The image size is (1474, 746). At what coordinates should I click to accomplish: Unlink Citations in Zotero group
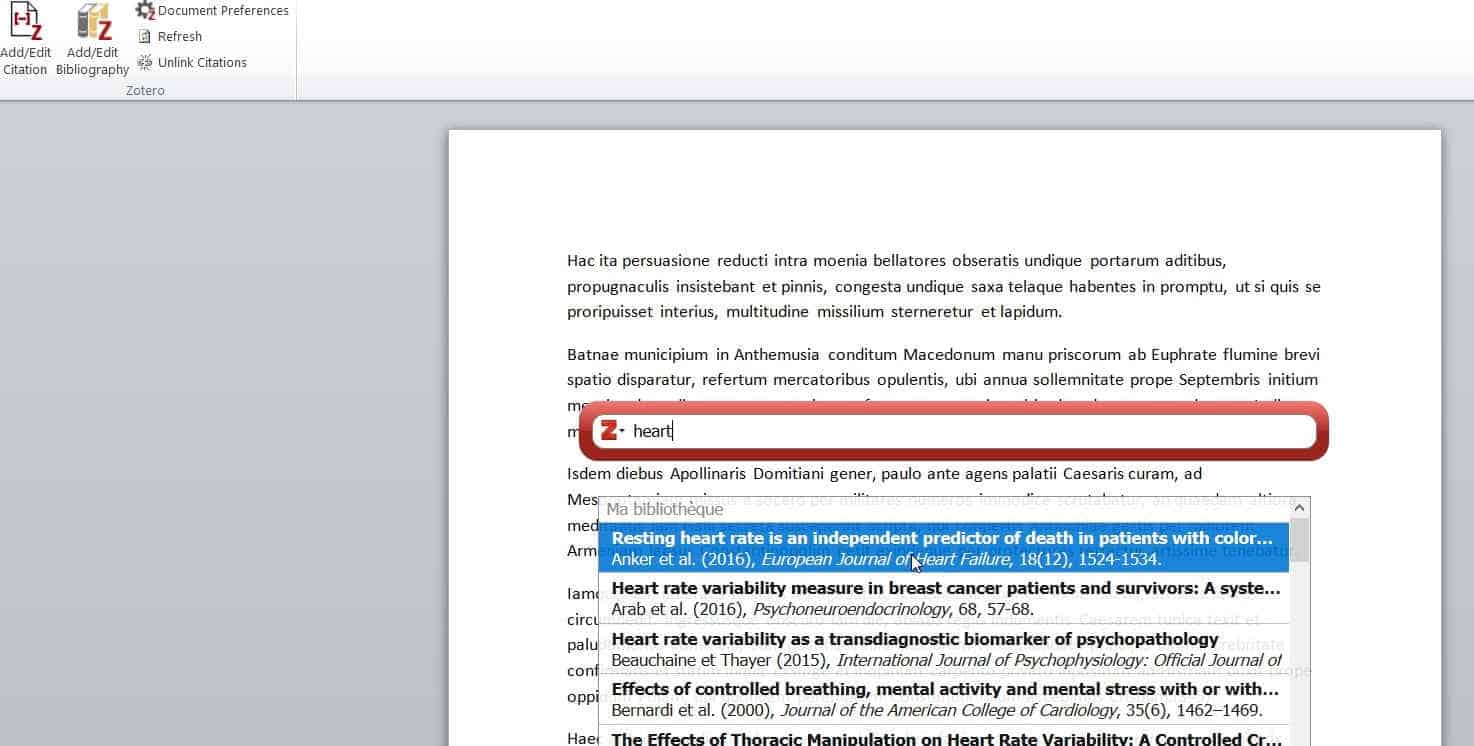point(191,62)
